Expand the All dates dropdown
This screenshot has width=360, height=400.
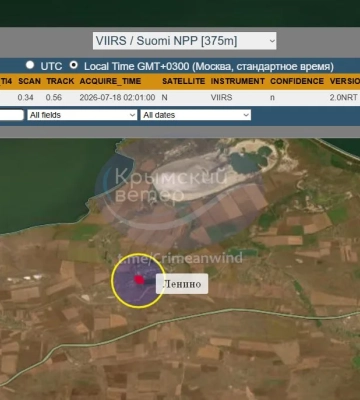[196, 115]
